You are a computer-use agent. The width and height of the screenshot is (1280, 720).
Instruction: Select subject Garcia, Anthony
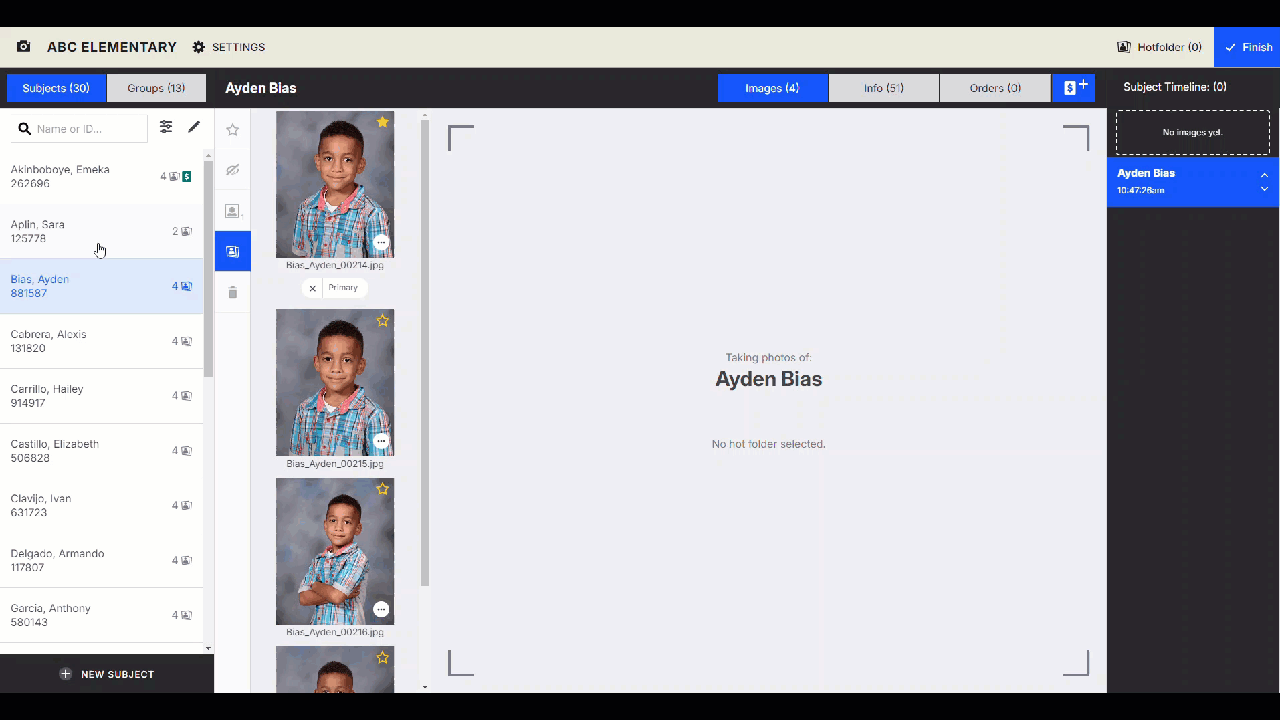102,615
